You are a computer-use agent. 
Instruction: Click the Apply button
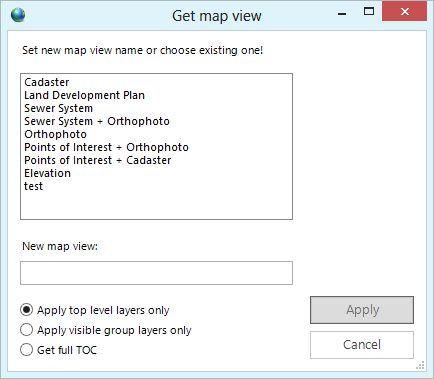tap(362, 310)
